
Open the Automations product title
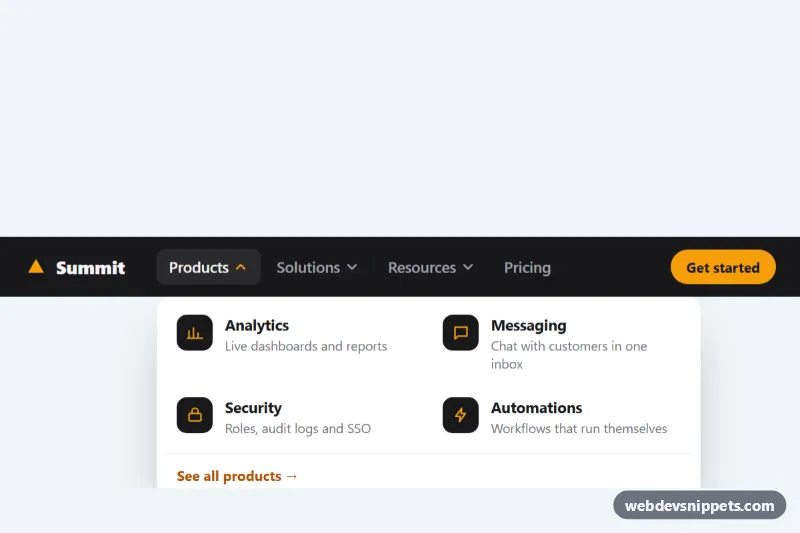point(536,408)
